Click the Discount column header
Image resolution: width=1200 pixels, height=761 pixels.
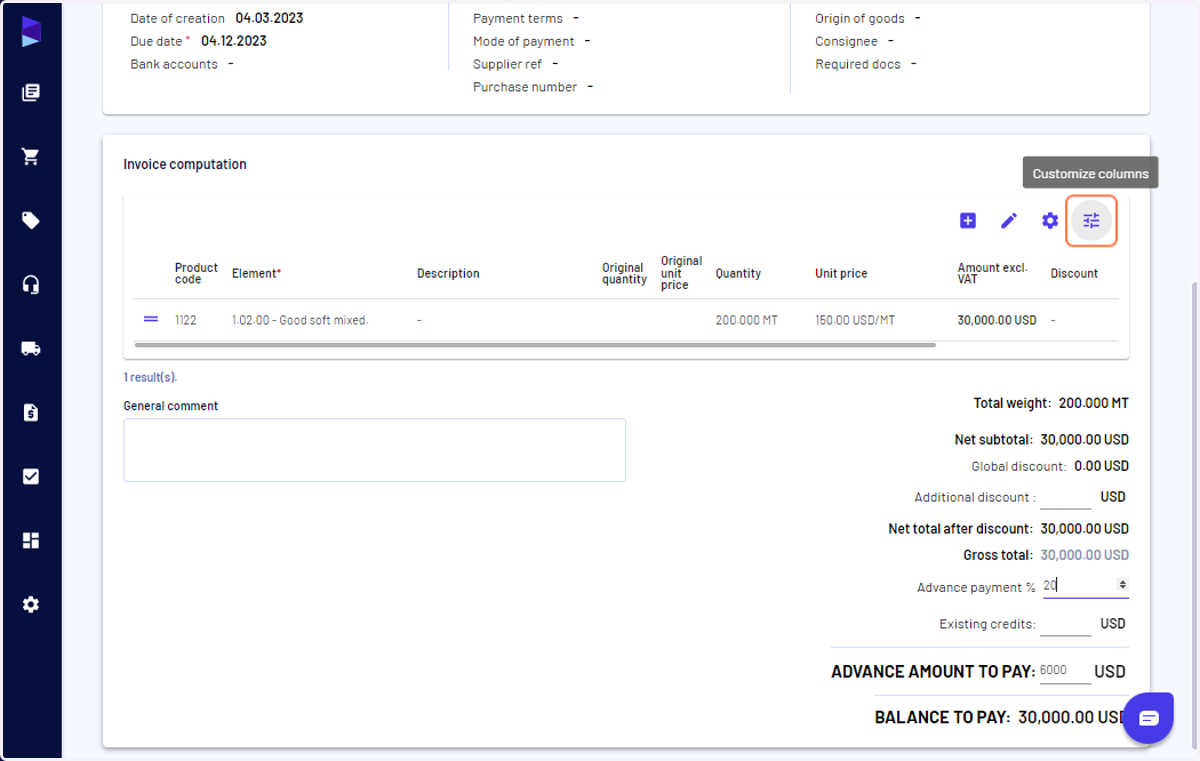pyautogui.click(x=1074, y=273)
